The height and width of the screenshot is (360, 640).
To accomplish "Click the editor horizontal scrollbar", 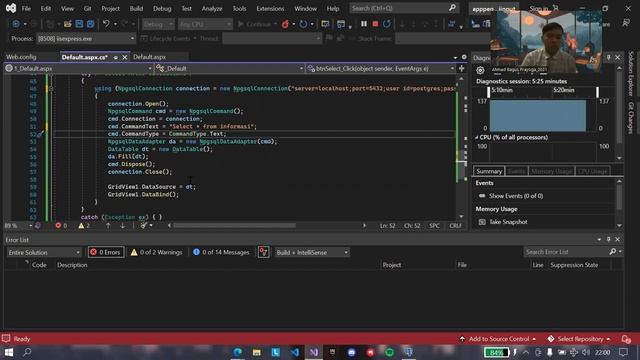I will coord(235,225).
